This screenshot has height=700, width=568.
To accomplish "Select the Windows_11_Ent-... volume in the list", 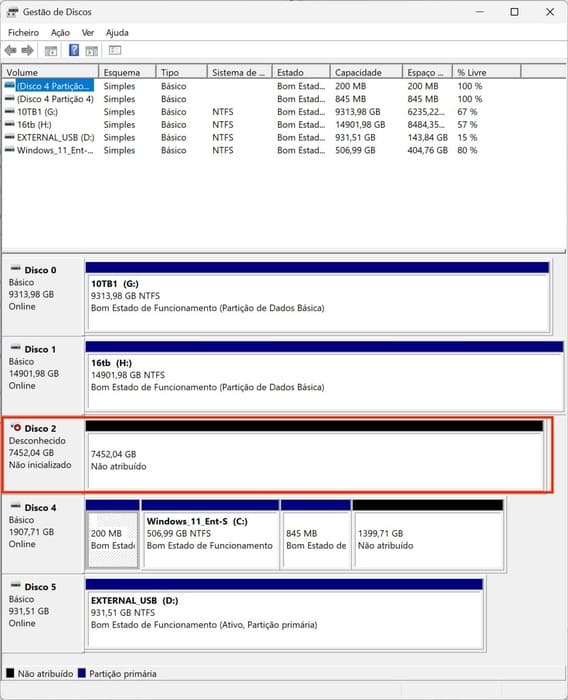I will tap(55, 150).
